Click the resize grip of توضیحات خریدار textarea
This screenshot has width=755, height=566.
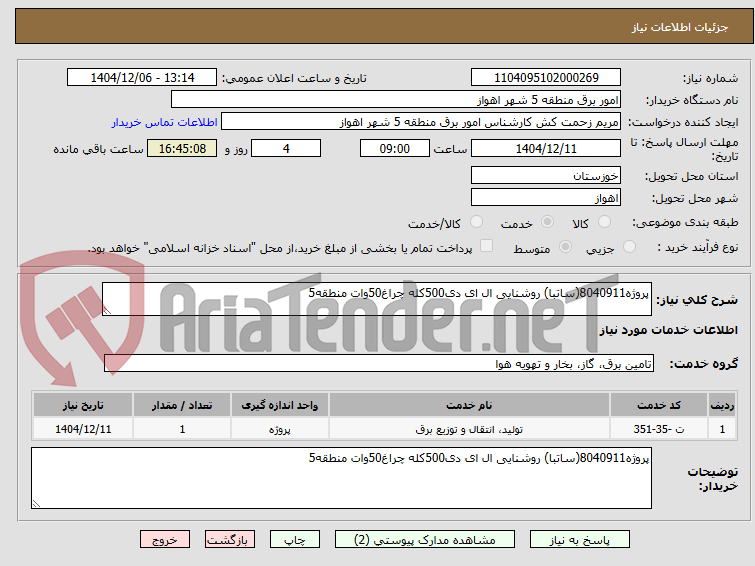pos(36,504)
